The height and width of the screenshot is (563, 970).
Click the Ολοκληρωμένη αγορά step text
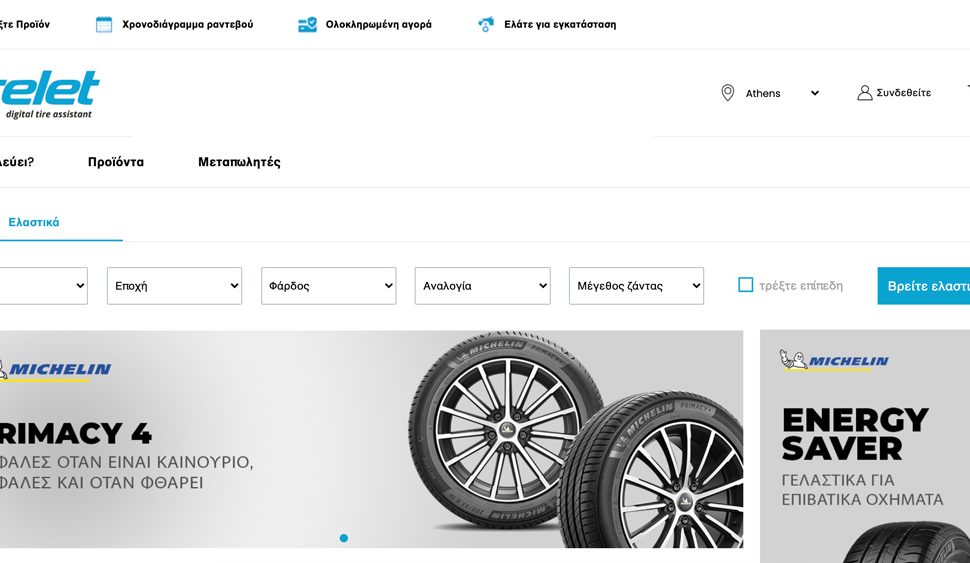pos(379,25)
